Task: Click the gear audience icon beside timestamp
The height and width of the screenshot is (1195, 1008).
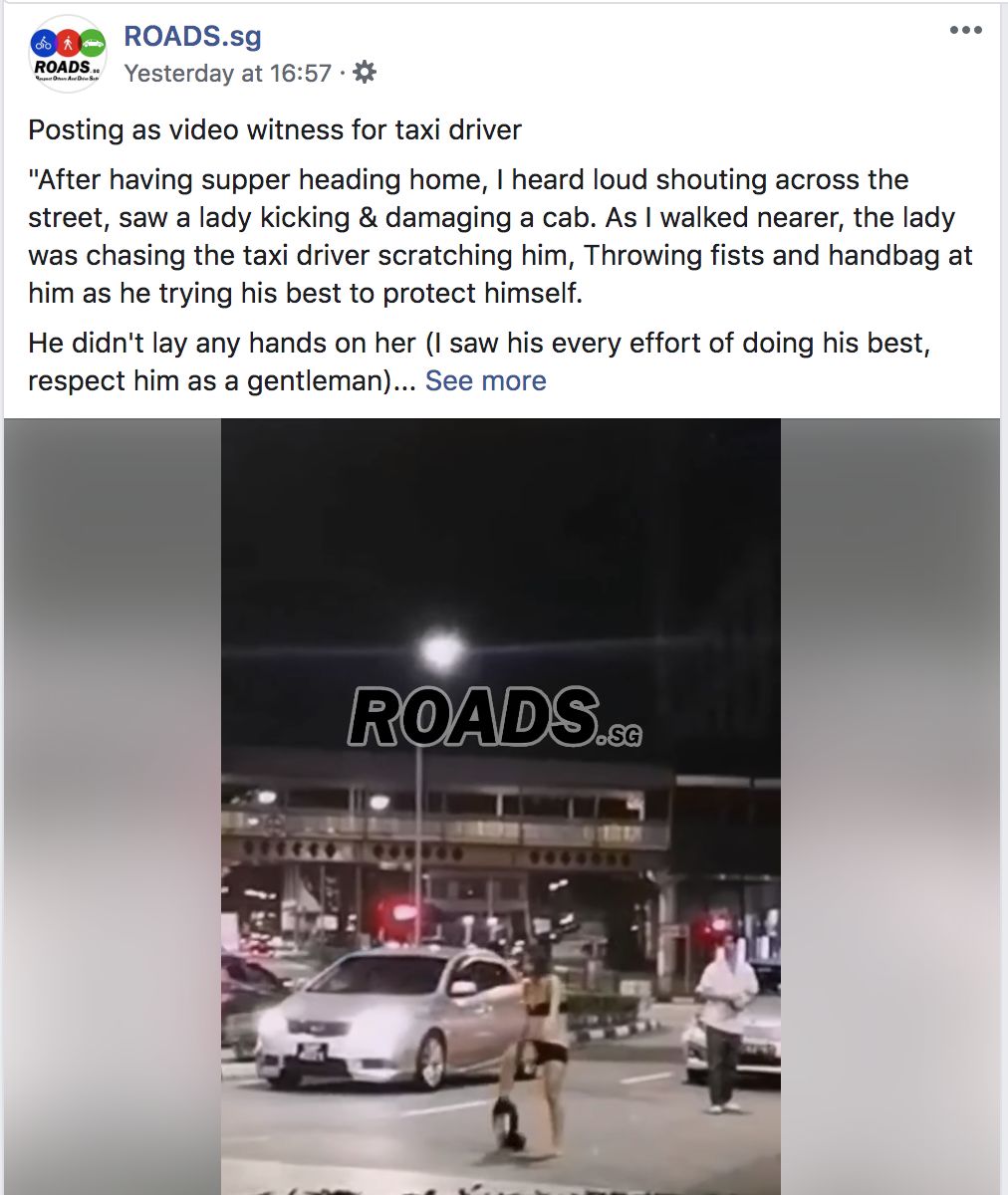Action: point(366,73)
